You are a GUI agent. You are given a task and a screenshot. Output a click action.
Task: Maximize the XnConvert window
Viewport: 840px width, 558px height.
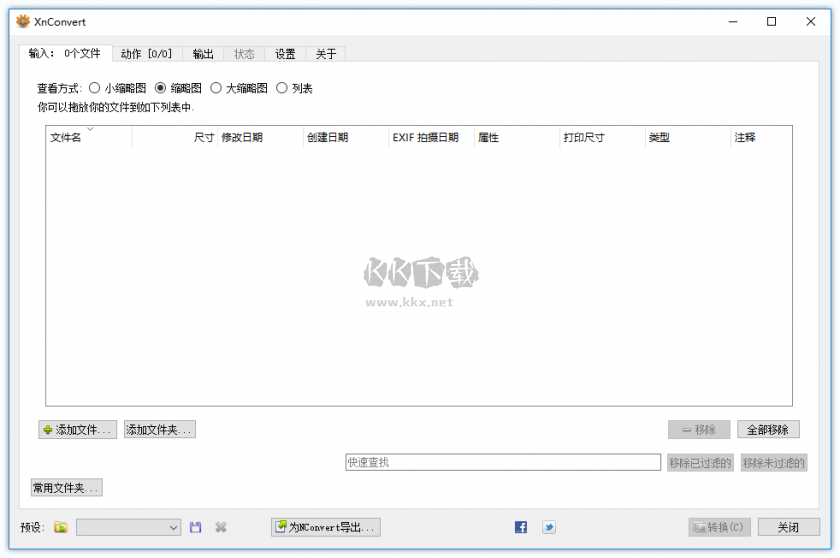coord(771,21)
